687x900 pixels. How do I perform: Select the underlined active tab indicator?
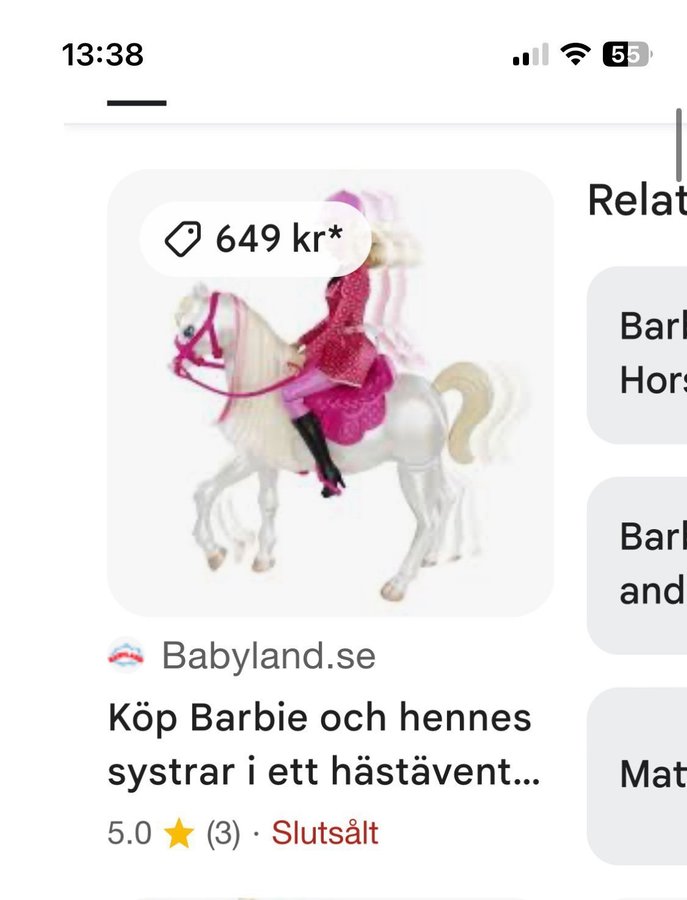coord(137,103)
